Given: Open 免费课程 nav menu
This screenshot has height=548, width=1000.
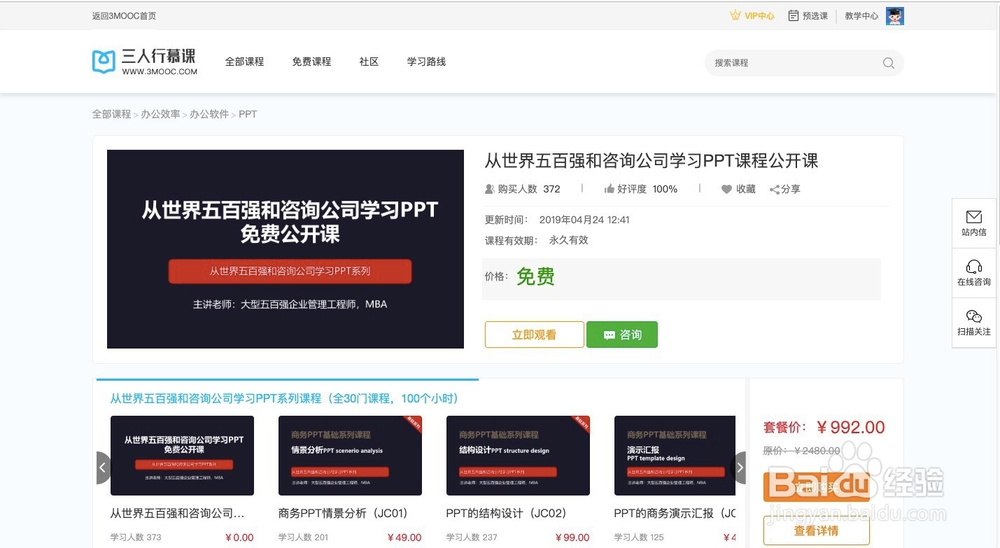Looking at the screenshot, I should [x=311, y=62].
